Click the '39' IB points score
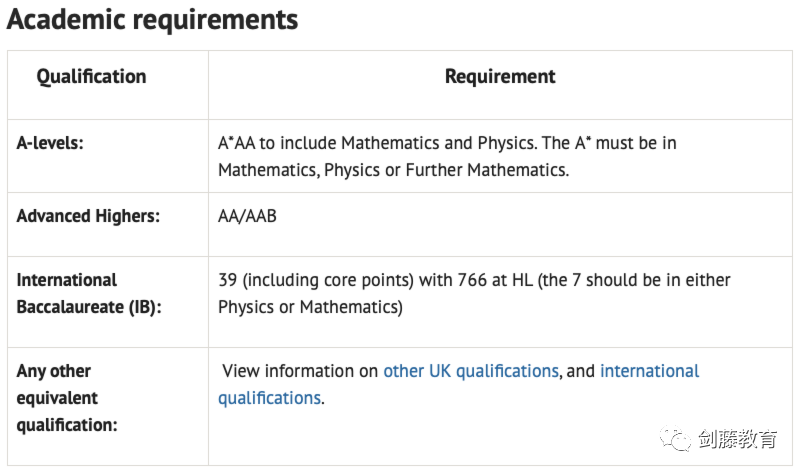803x474 pixels. click(228, 280)
